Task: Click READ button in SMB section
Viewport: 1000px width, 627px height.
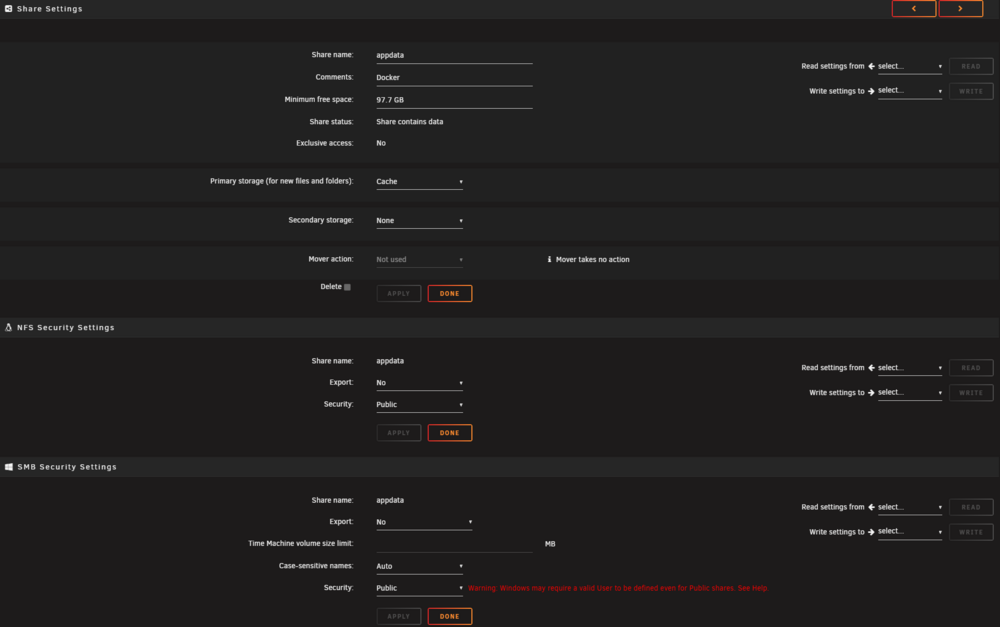Action: click(x=971, y=507)
